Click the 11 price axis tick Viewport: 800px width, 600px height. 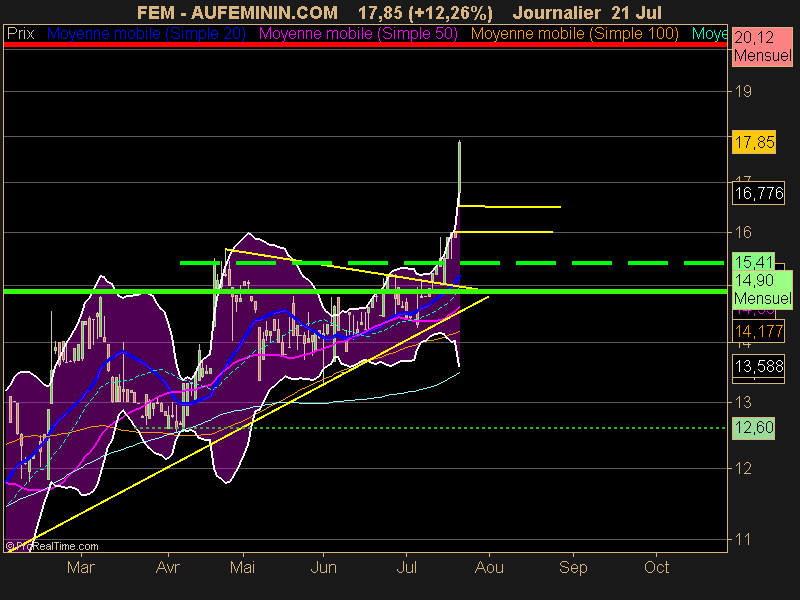tap(743, 539)
